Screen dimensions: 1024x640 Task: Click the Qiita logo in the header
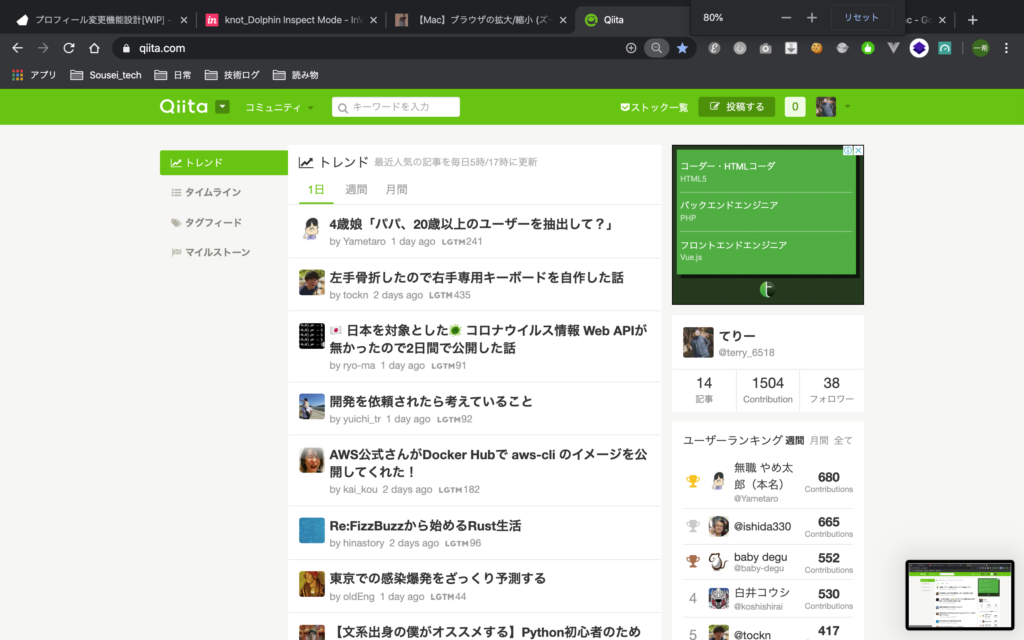184,106
